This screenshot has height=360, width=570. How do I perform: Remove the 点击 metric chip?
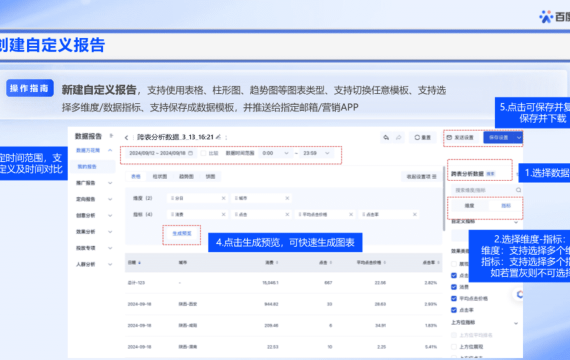287,215
